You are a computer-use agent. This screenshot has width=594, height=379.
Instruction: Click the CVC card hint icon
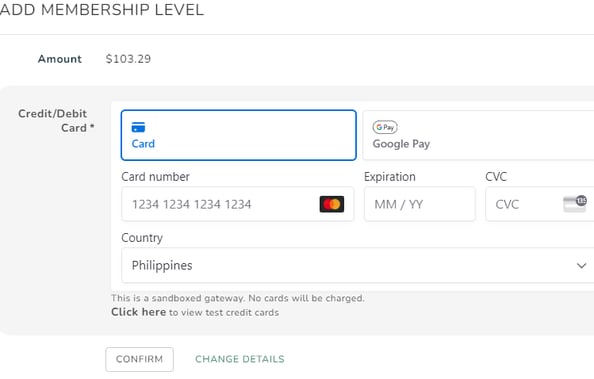coord(575,204)
